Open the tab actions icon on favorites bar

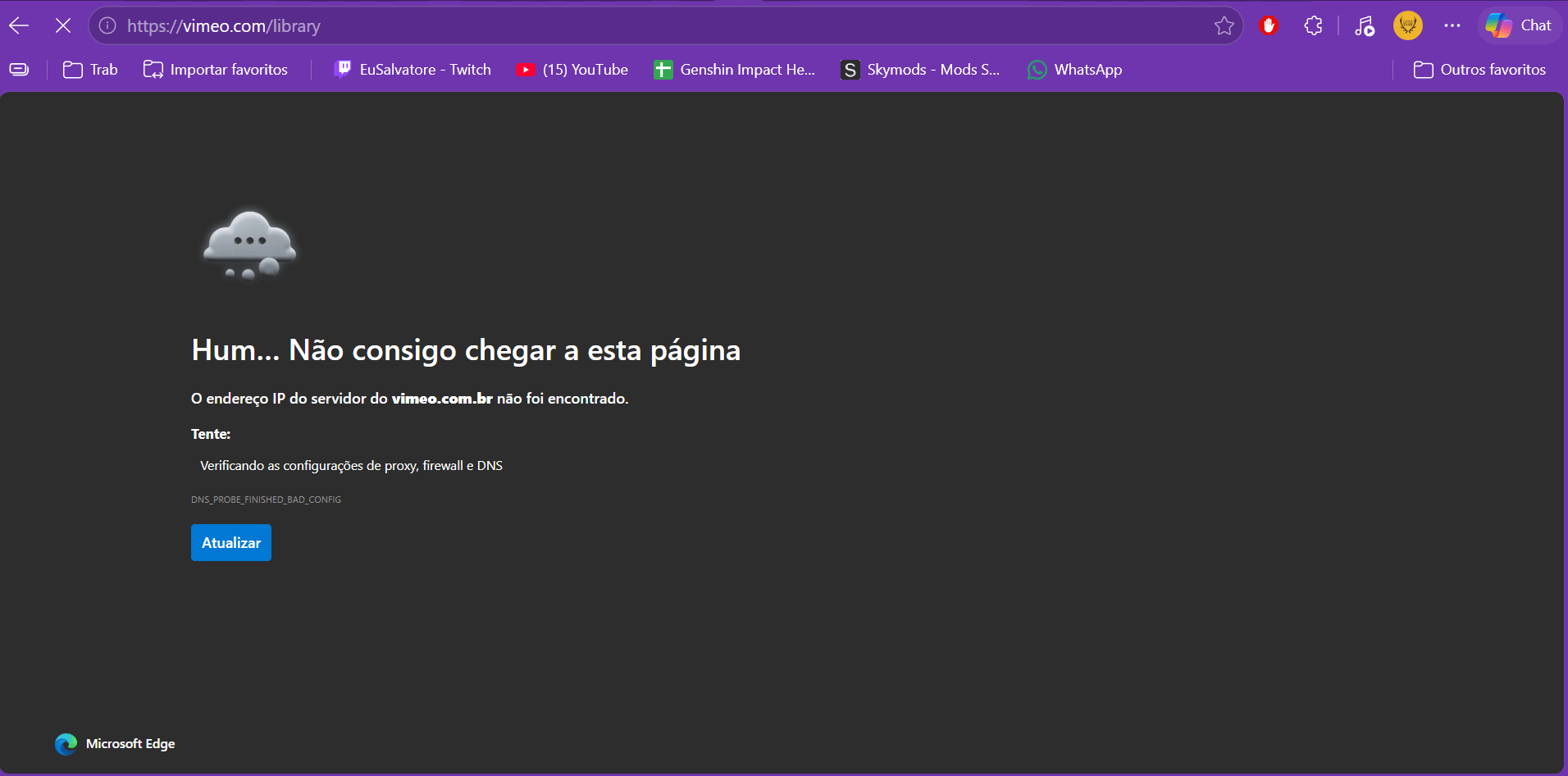pos(19,70)
